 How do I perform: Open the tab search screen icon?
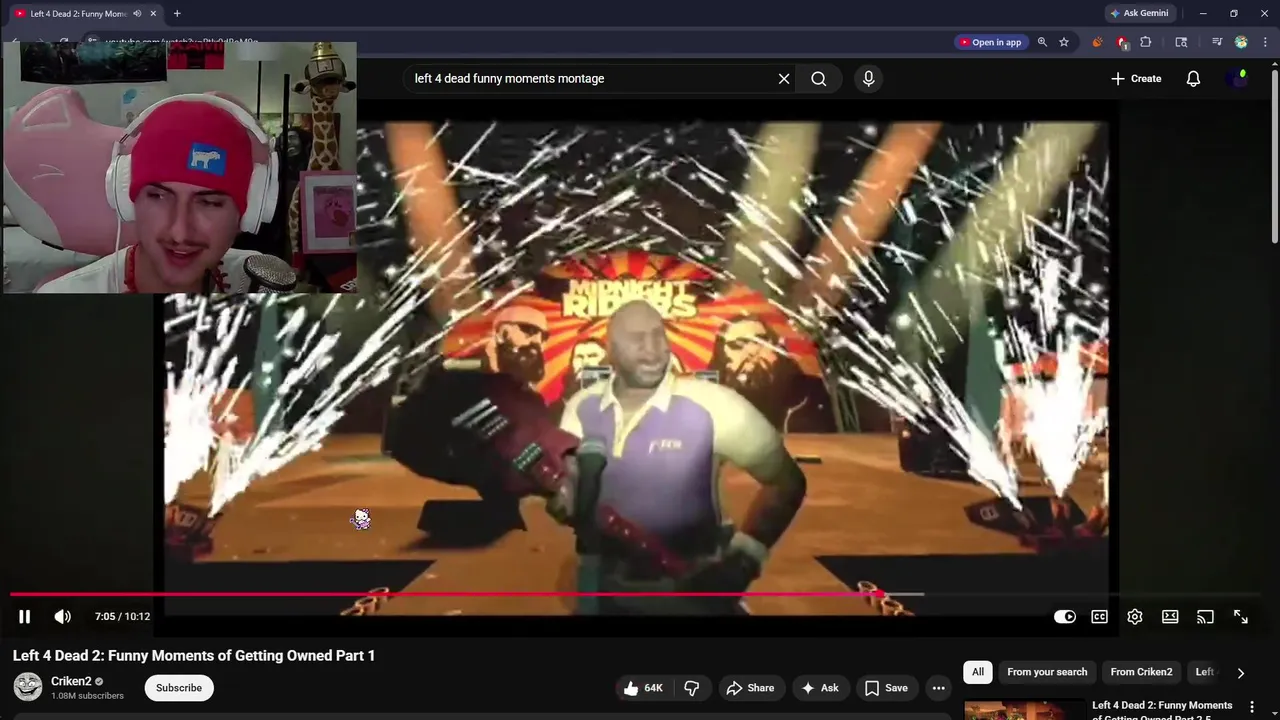tap(1181, 42)
